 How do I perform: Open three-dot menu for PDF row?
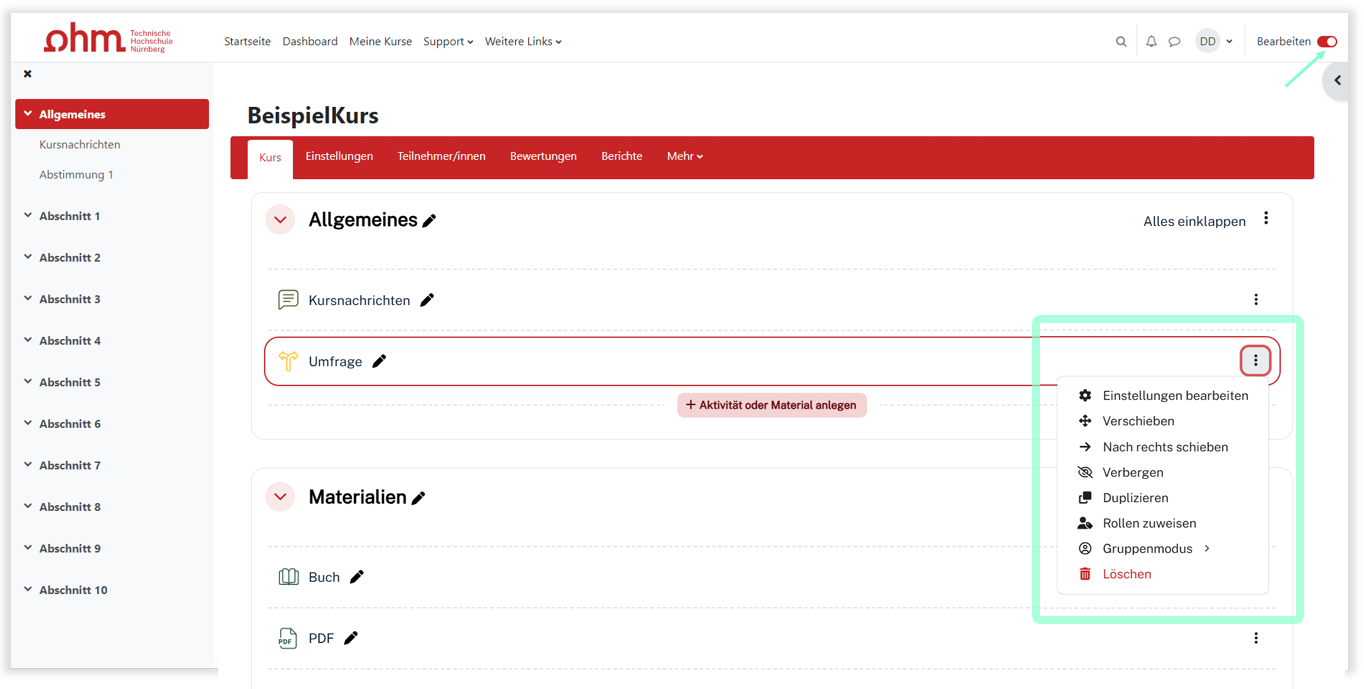(1256, 638)
